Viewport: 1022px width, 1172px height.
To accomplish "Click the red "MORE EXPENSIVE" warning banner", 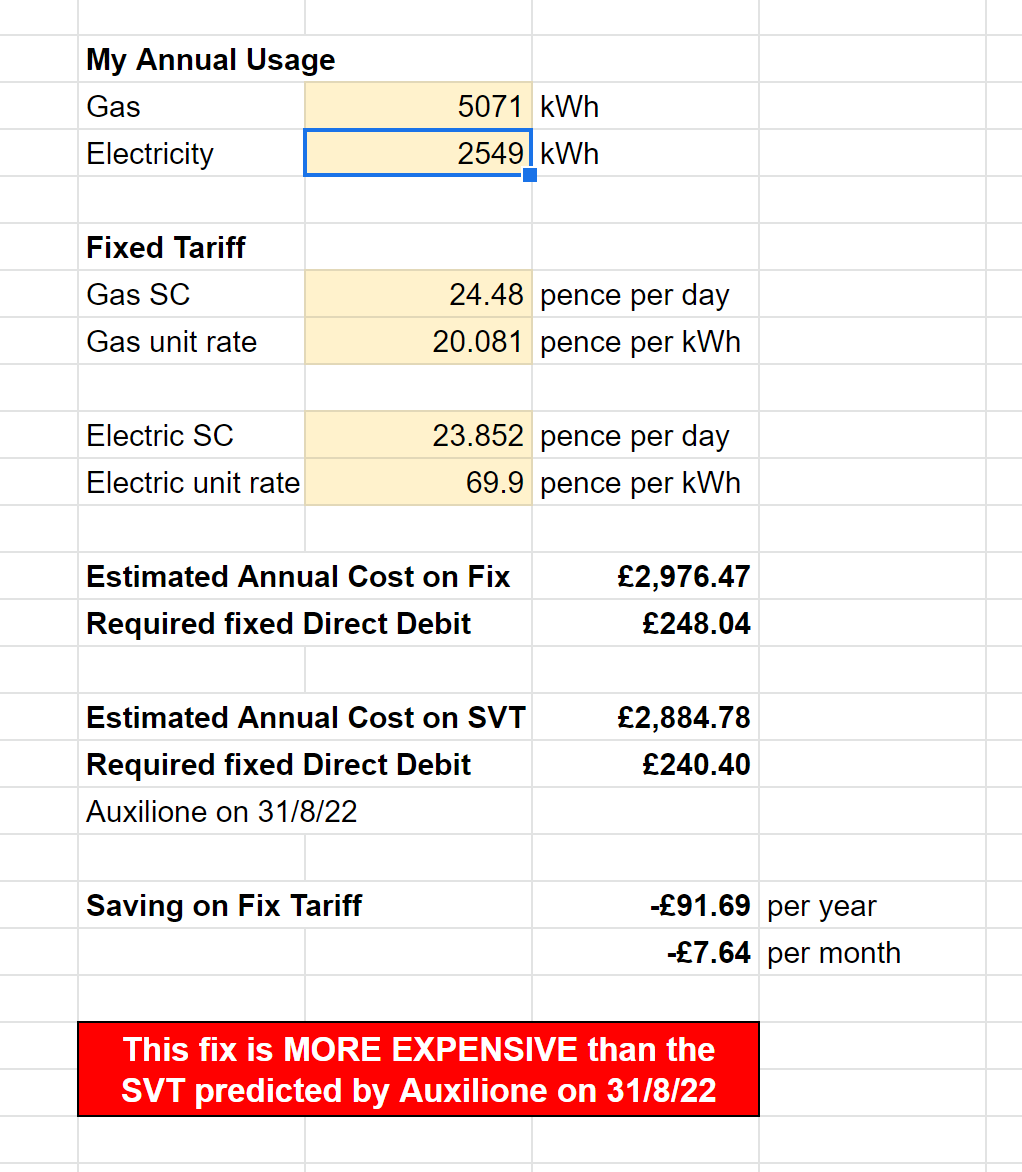I will [418, 1069].
